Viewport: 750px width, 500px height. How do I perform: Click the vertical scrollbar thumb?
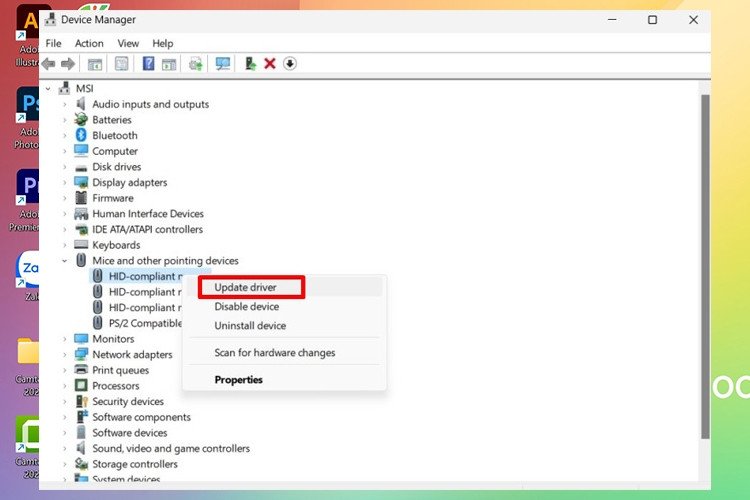point(705,267)
